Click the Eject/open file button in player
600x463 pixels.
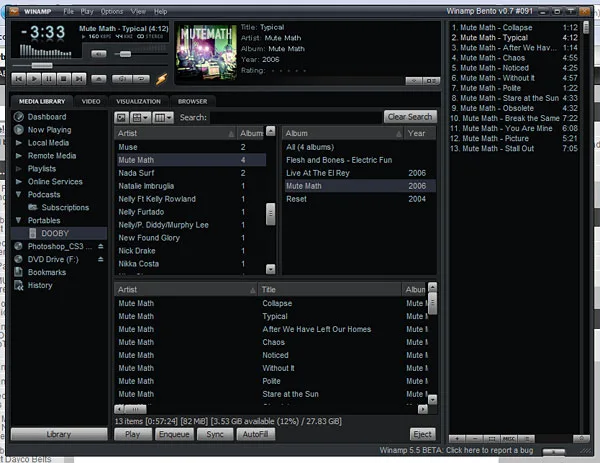(x=99, y=79)
